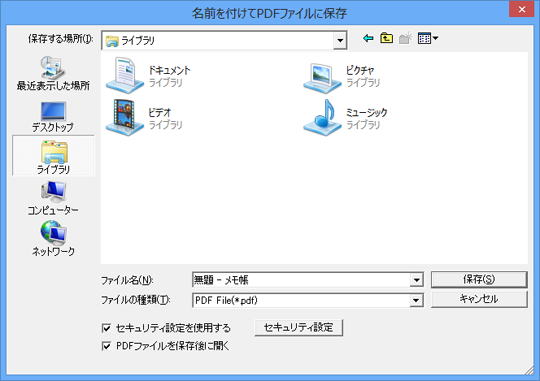Open recently viewed places (最近表示した場所)
The image size is (540, 381).
point(53,73)
